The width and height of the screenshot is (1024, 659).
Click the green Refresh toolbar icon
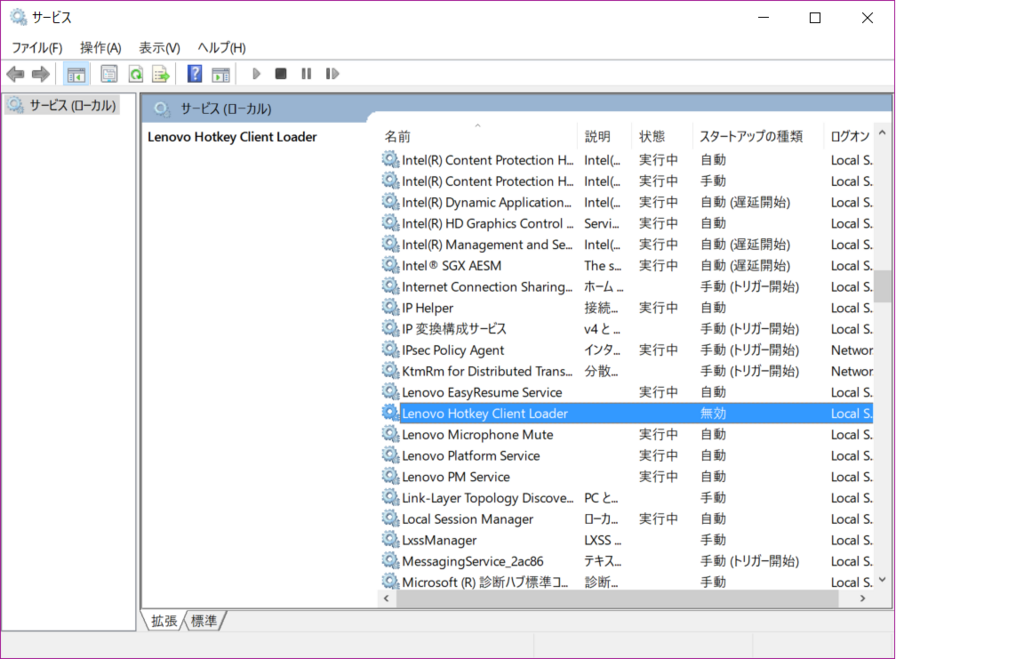135,74
